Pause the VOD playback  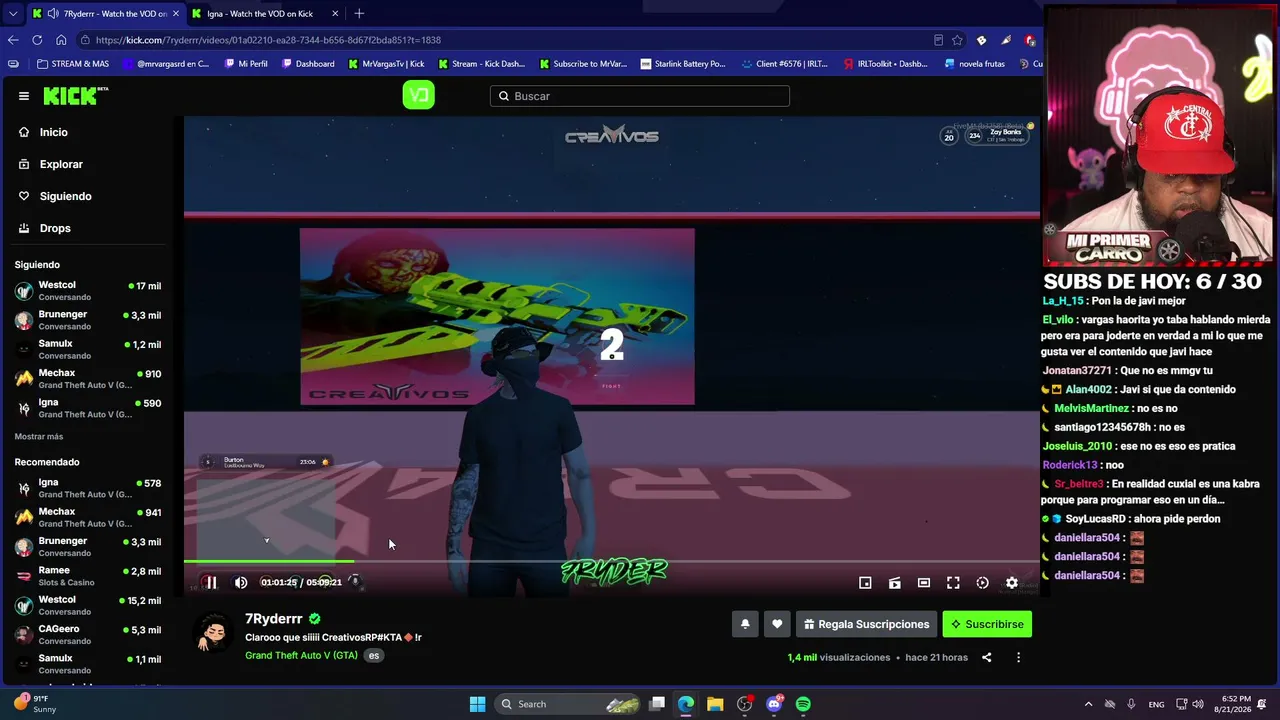[x=211, y=582]
